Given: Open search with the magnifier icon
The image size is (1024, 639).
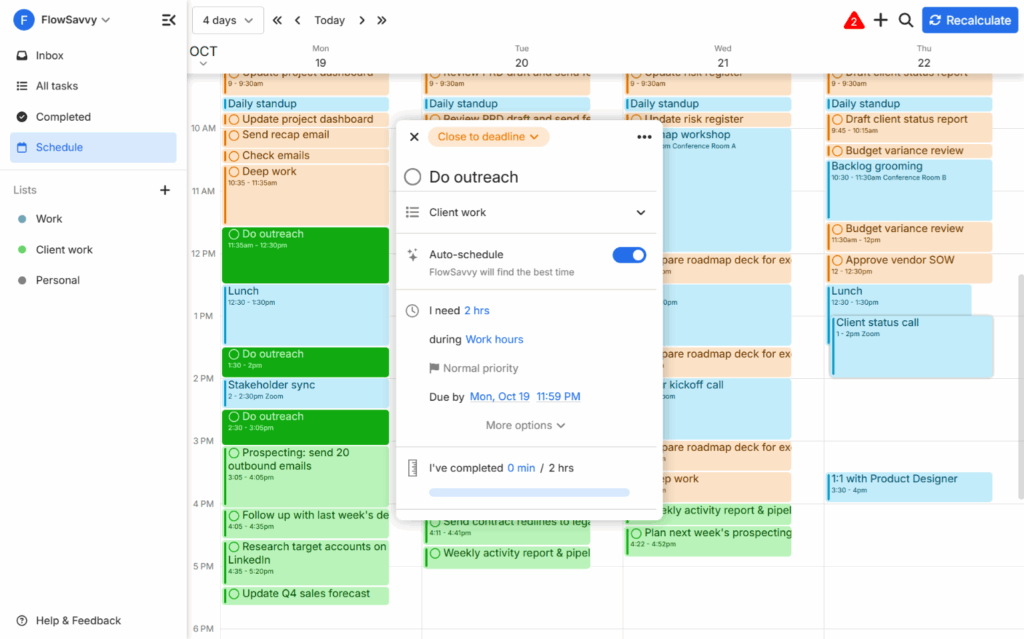Looking at the screenshot, I should (x=906, y=20).
